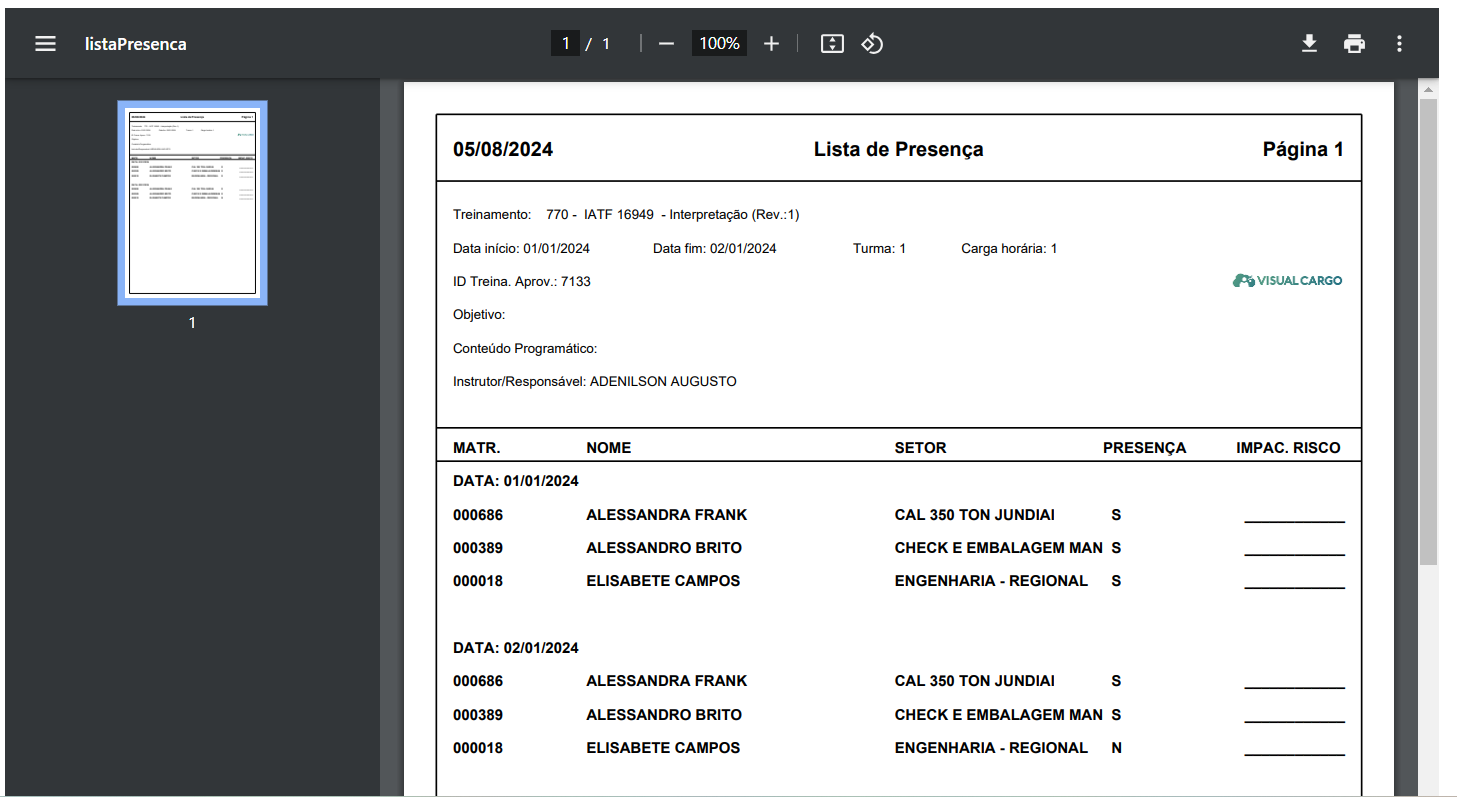
Task: Click the NOME column header
Action: (609, 448)
